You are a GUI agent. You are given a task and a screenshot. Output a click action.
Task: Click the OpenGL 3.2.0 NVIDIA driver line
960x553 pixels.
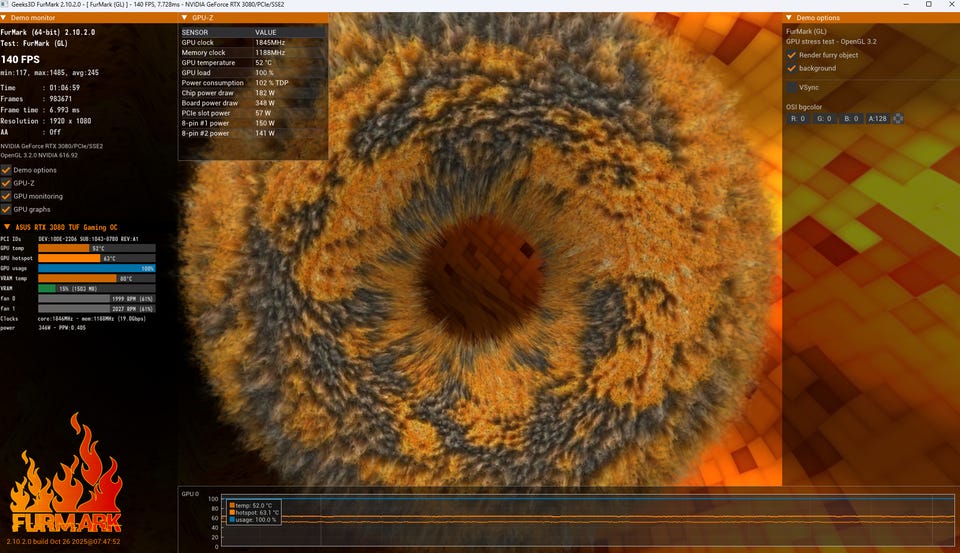[x=39, y=155]
